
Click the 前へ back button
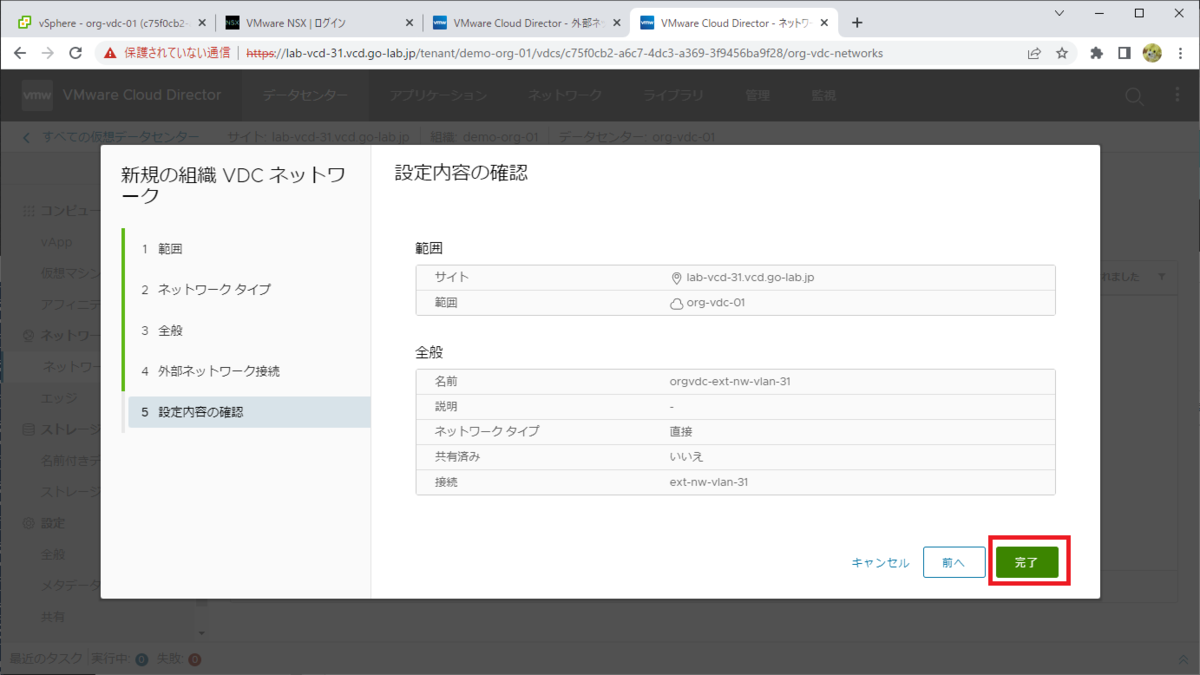pyautogui.click(x=954, y=563)
